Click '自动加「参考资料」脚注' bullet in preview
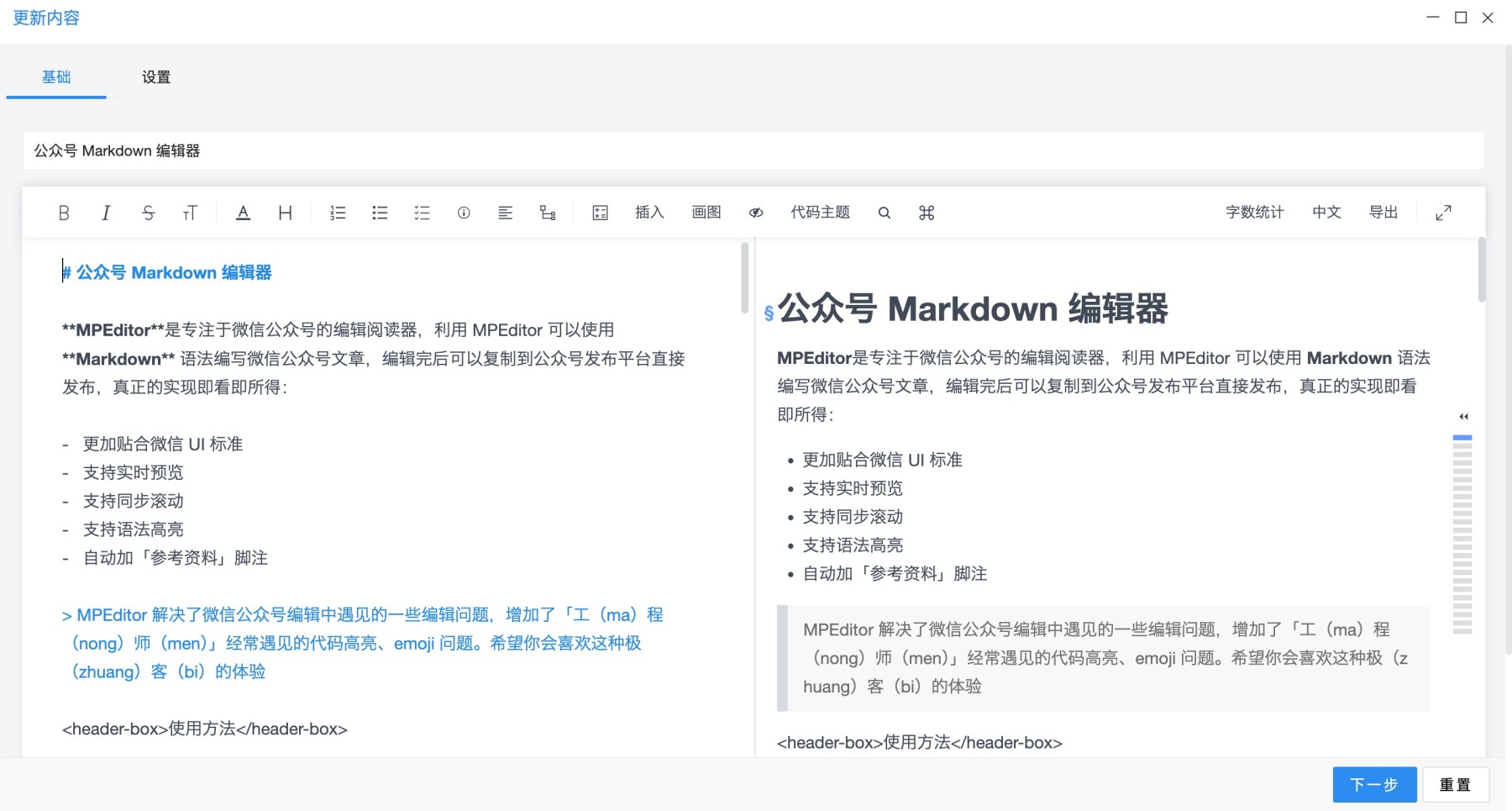 pos(895,574)
